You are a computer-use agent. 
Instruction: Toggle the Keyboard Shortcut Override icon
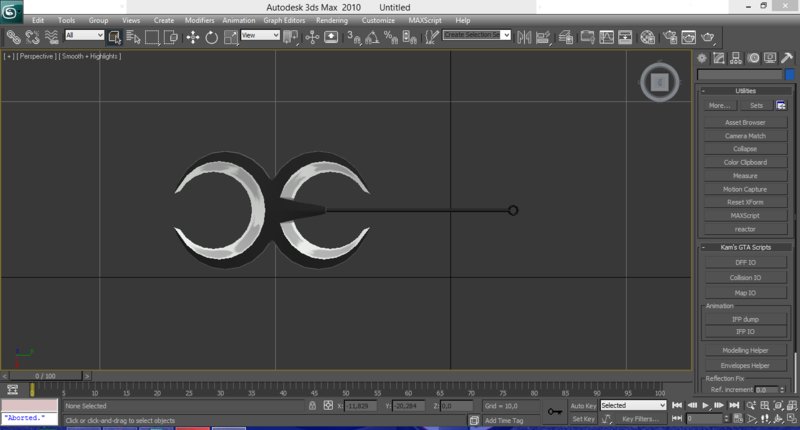[x=331, y=37]
